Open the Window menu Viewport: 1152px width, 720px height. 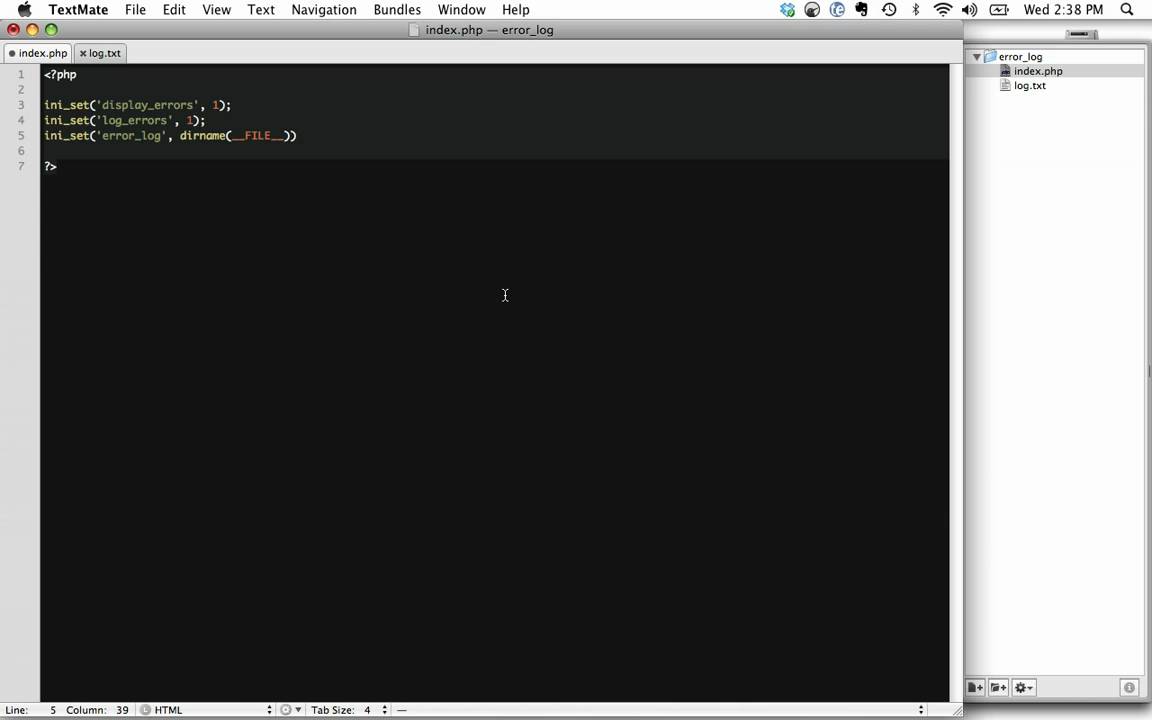pyautogui.click(x=461, y=10)
